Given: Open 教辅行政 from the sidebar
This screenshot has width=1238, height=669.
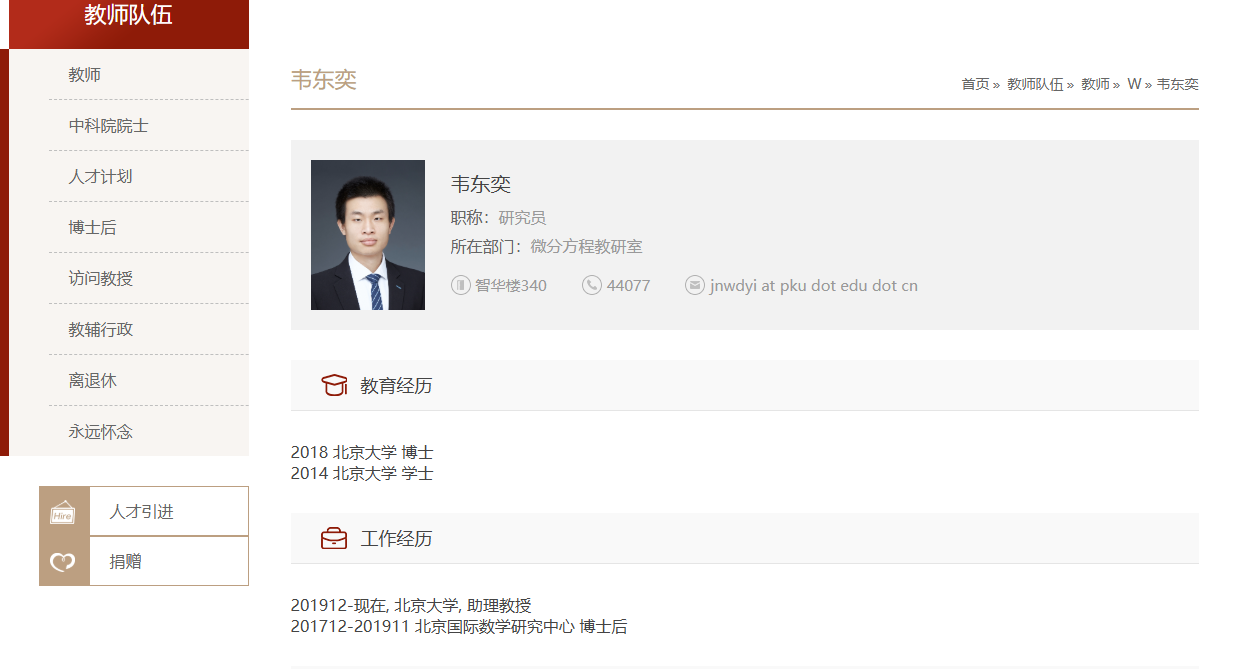Looking at the screenshot, I should tap(100, 330).
